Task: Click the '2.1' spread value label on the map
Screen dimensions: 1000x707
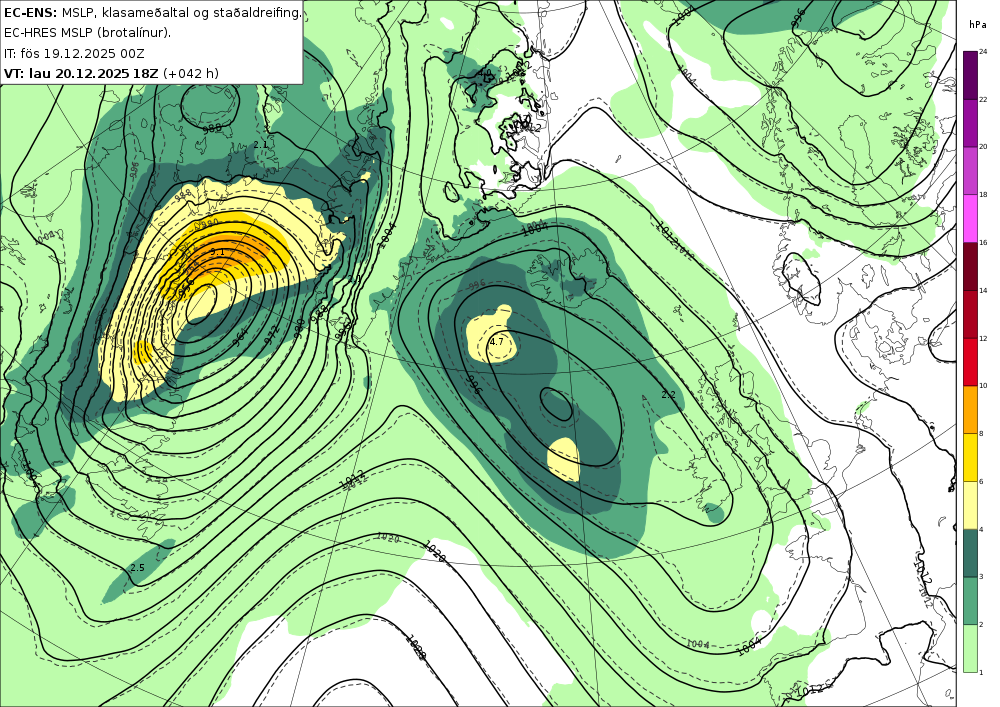Action: coord(261,145)
